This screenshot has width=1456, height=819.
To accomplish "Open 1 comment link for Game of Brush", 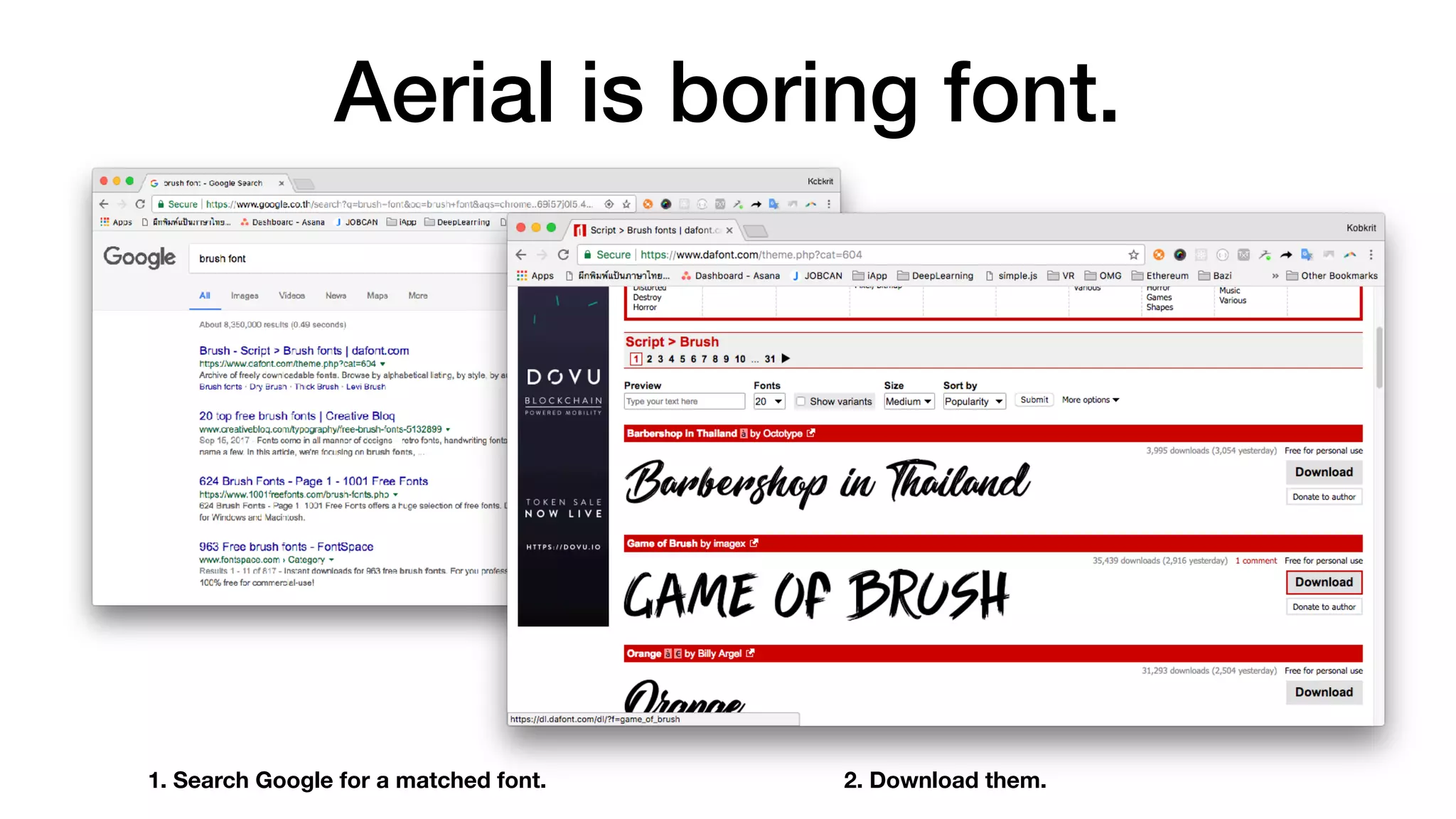I will coord(1256,561).
